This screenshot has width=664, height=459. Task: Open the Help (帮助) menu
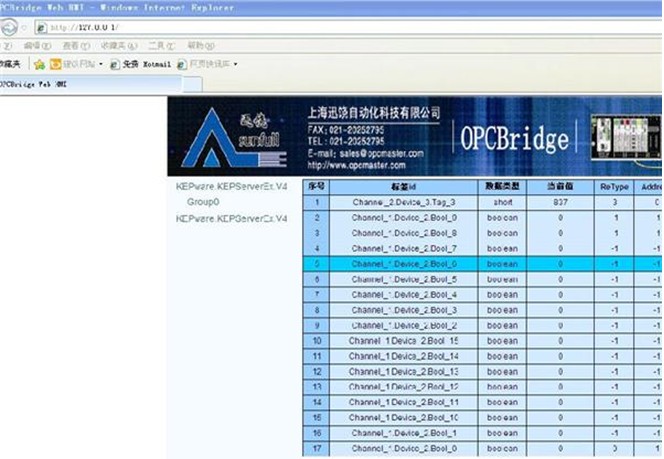200,46
